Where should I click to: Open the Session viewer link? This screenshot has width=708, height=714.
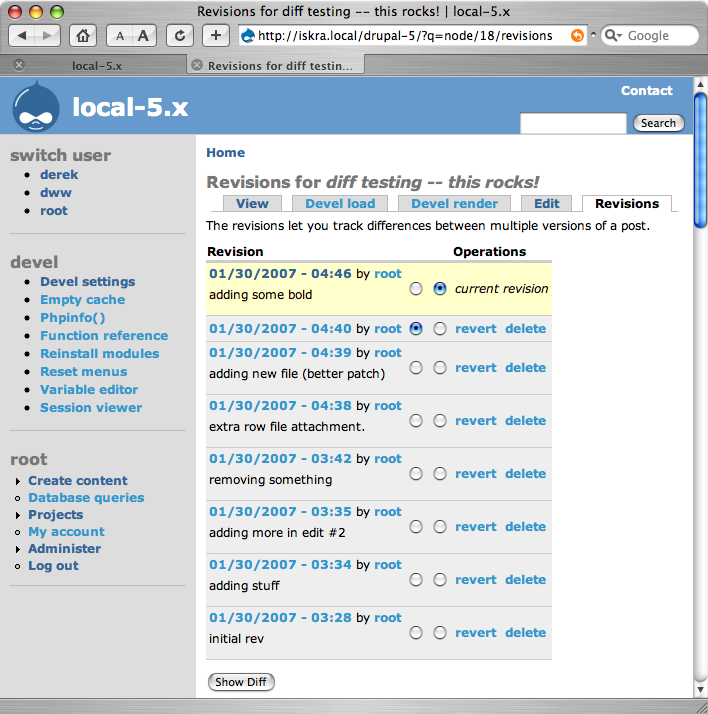click(91, 408)
